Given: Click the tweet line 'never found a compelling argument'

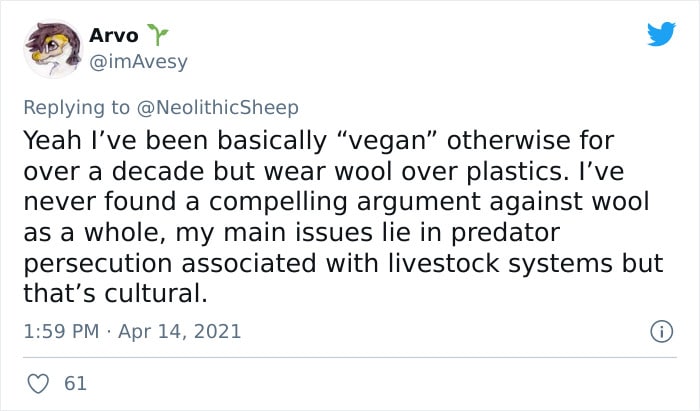Looking at the screenshot, I should [336, 202].
